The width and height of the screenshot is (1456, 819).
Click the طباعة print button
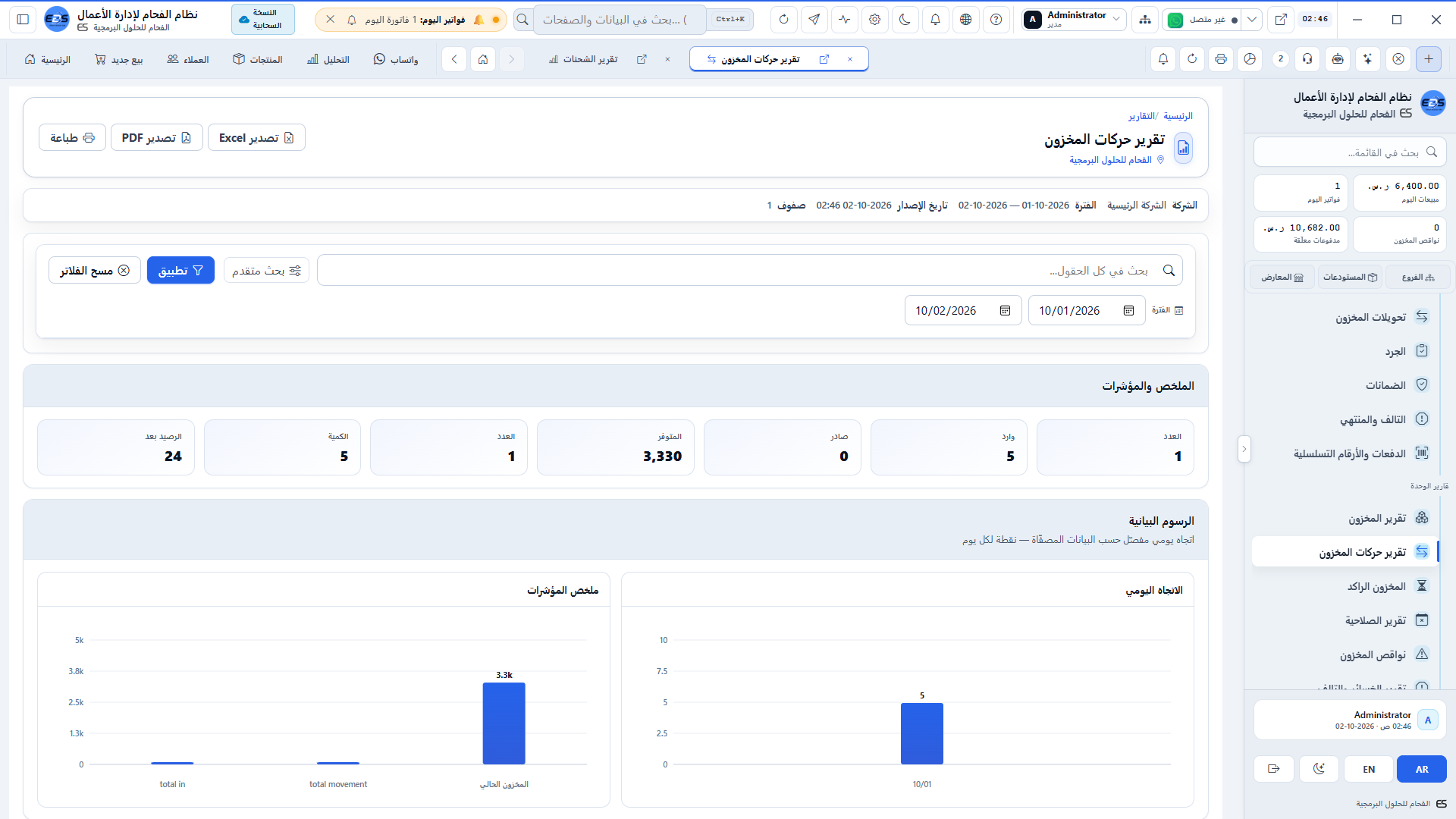point(72,137)
